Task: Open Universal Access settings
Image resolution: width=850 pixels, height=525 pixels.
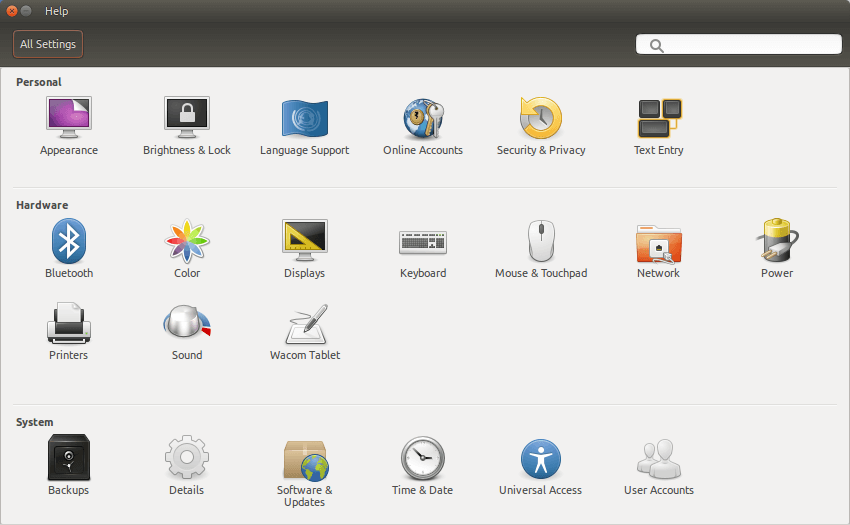Action: (540, 466)
